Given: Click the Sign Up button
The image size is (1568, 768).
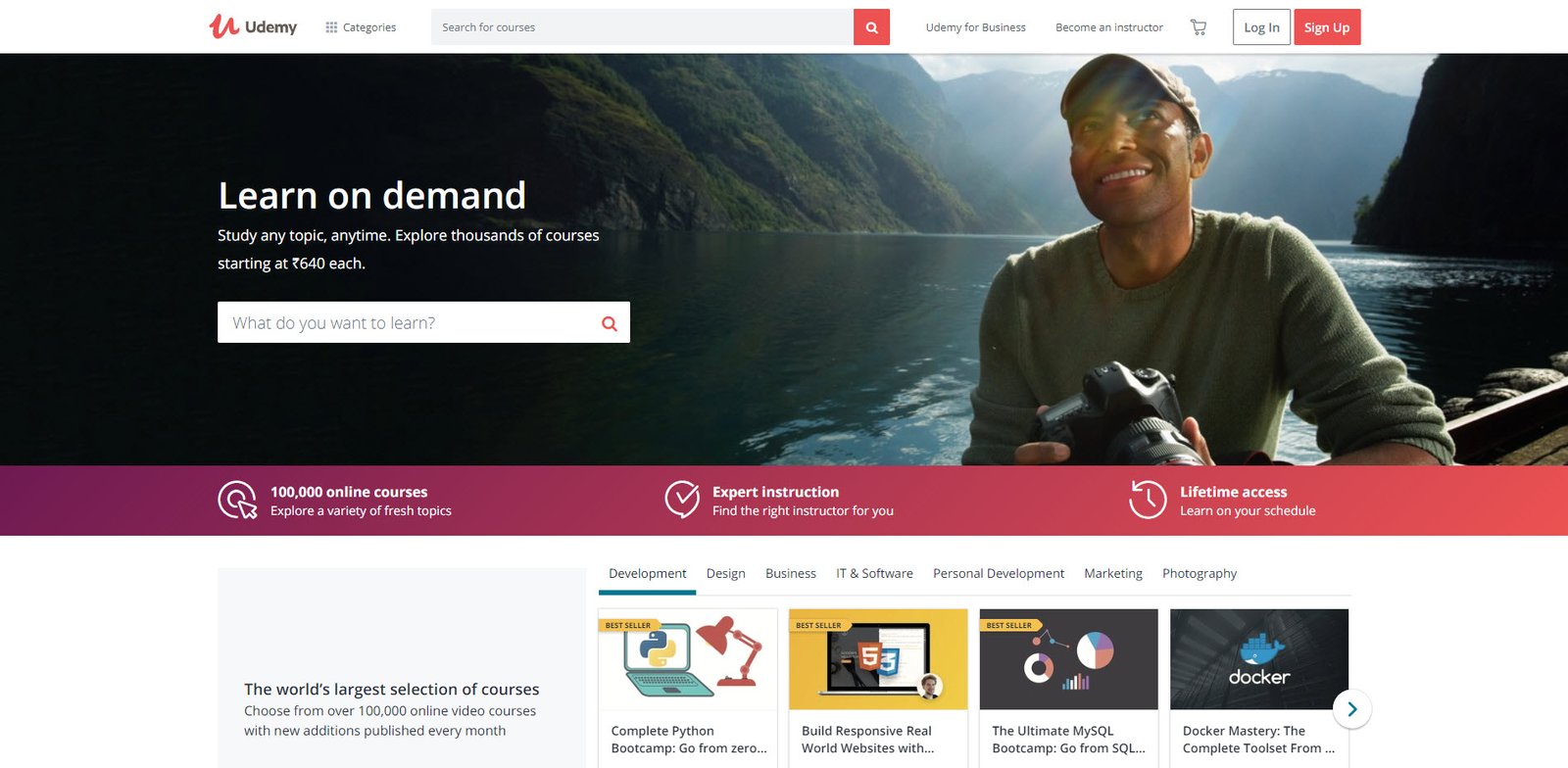Looking at the screenshot, I should [1327, 27].
